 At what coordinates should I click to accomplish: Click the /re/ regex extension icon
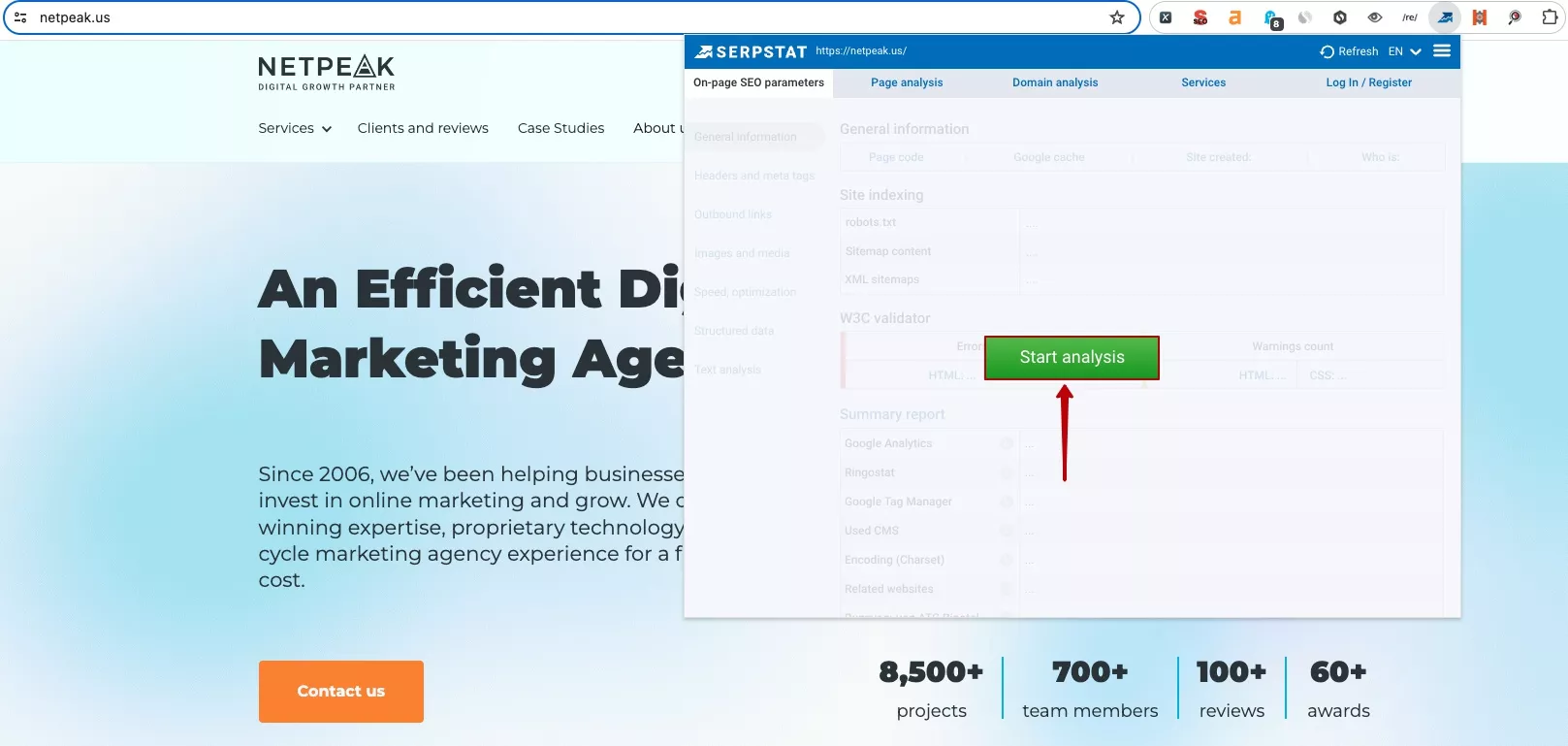1410,17
